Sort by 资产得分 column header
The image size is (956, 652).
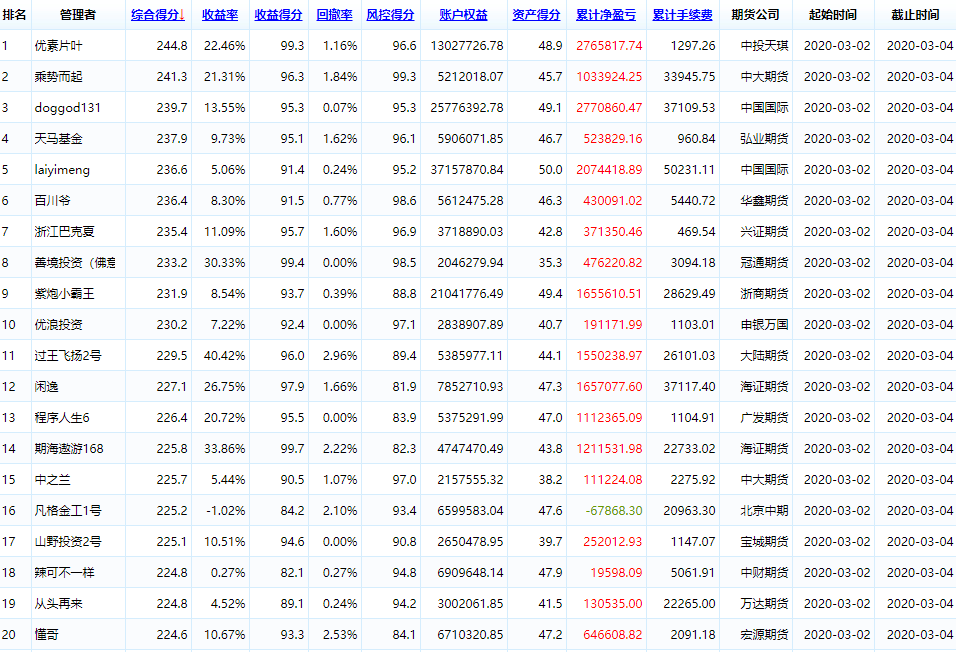(x=536, y=15)
